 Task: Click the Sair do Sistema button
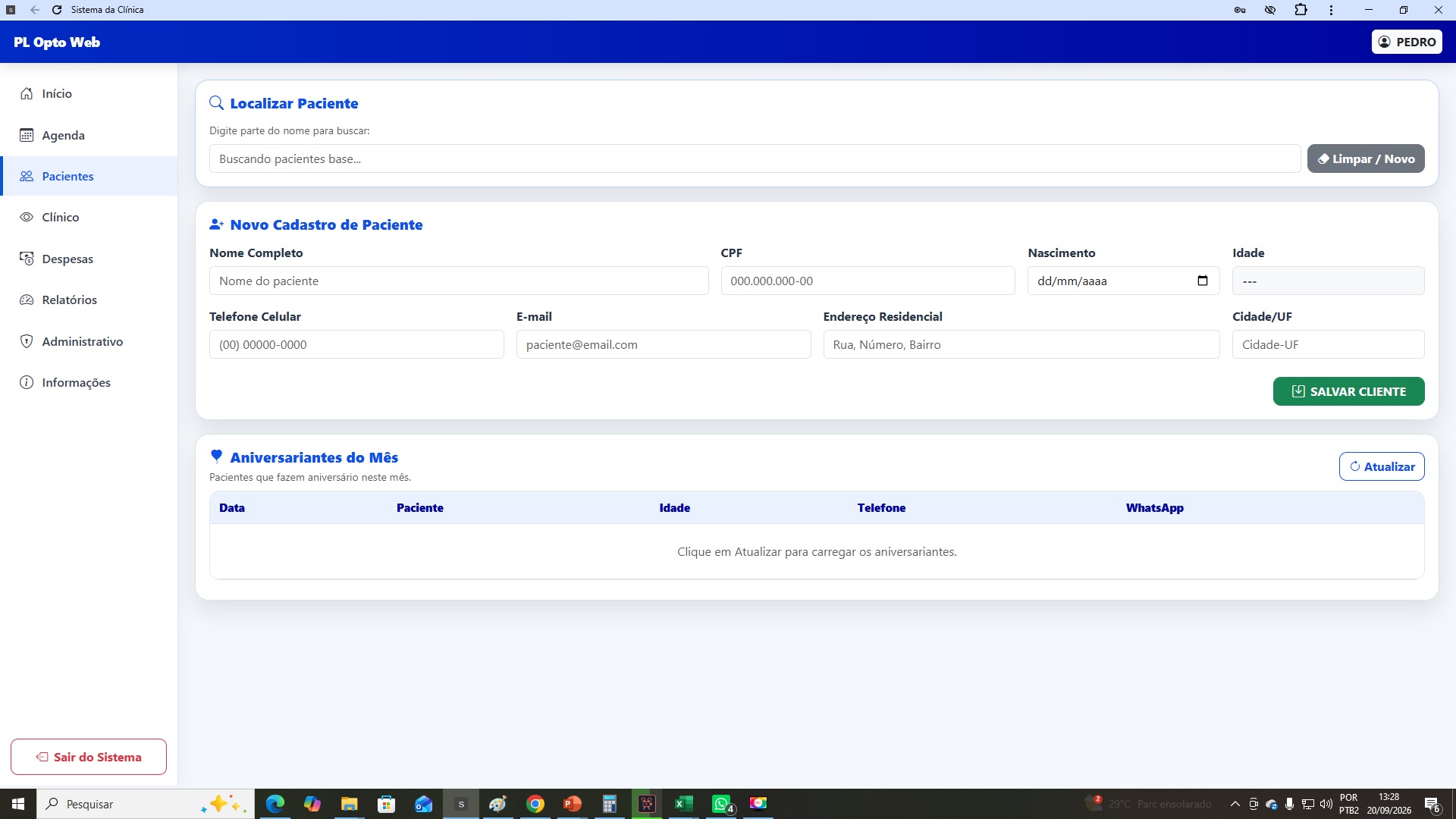(89, 757)
